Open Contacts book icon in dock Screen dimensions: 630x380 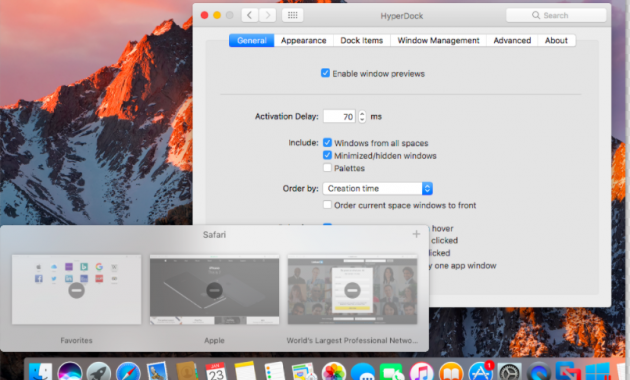point(187,372)
